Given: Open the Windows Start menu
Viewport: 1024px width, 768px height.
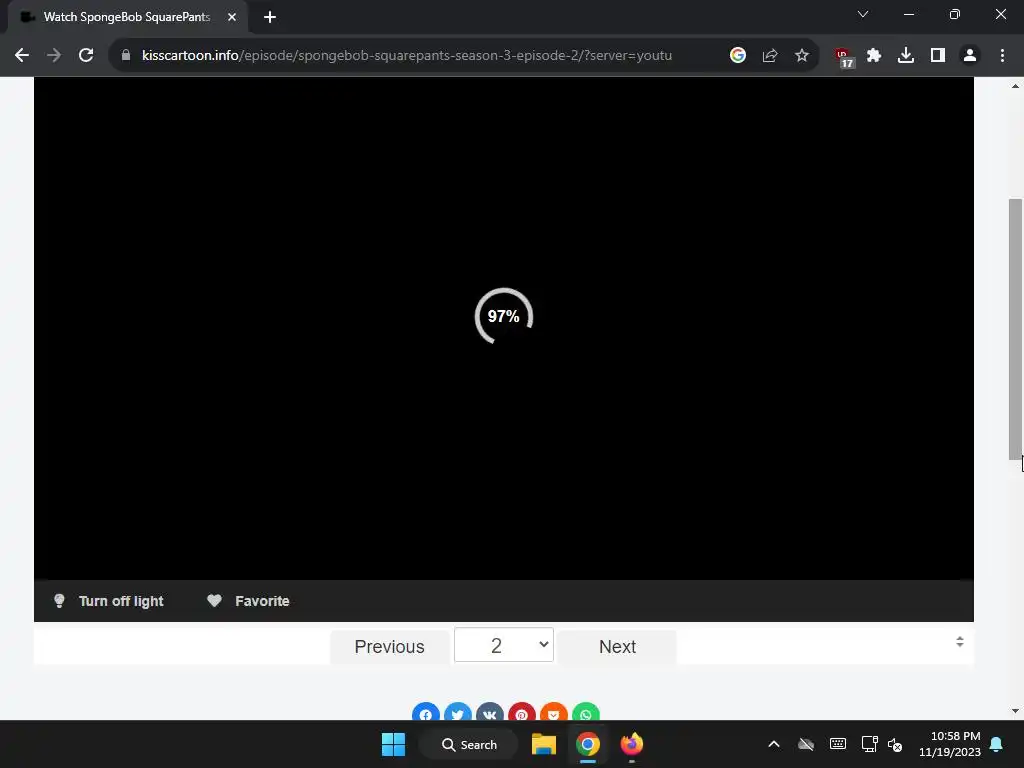Looking at the screenshot, I should point(393,744).
